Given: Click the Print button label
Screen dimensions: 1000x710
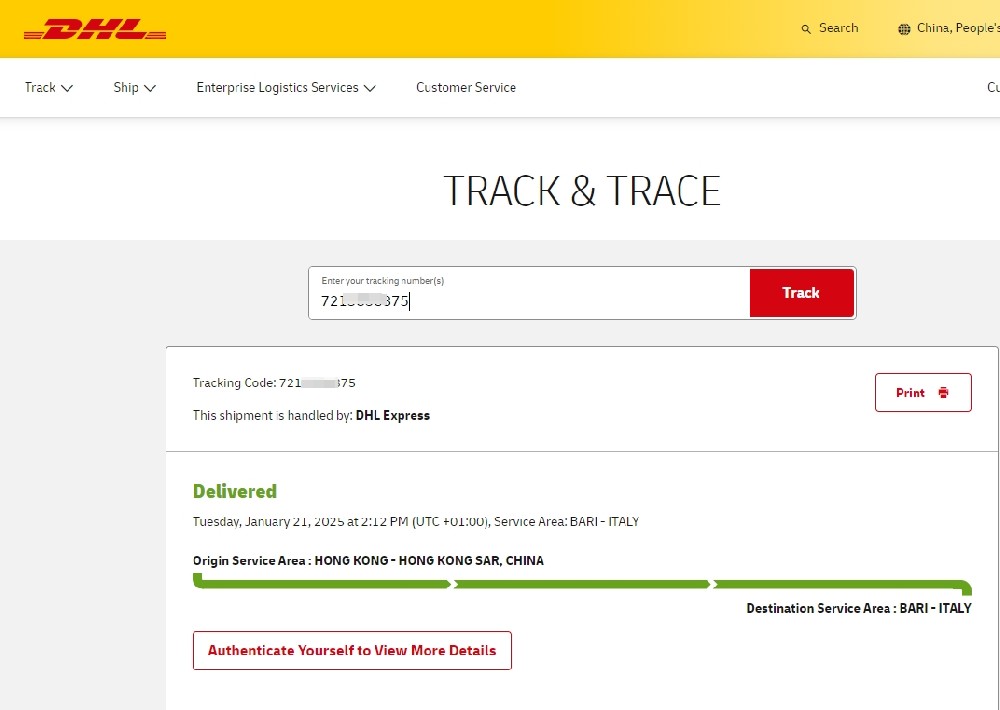Looking at the screenshot, I should (x=910, y=393).
